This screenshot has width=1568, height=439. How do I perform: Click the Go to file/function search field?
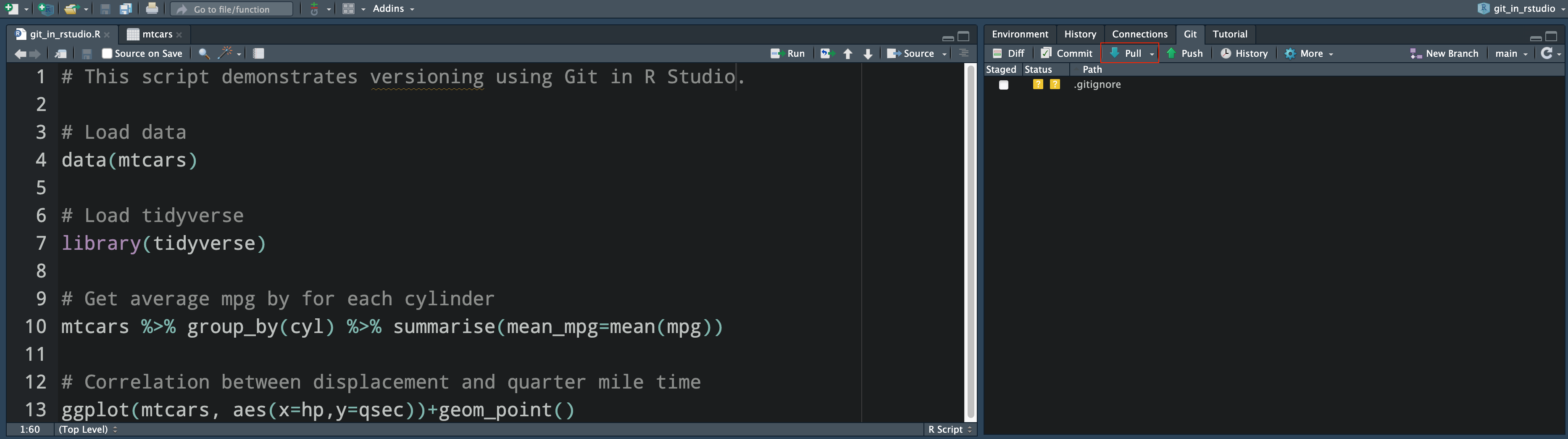coord(232,9)
